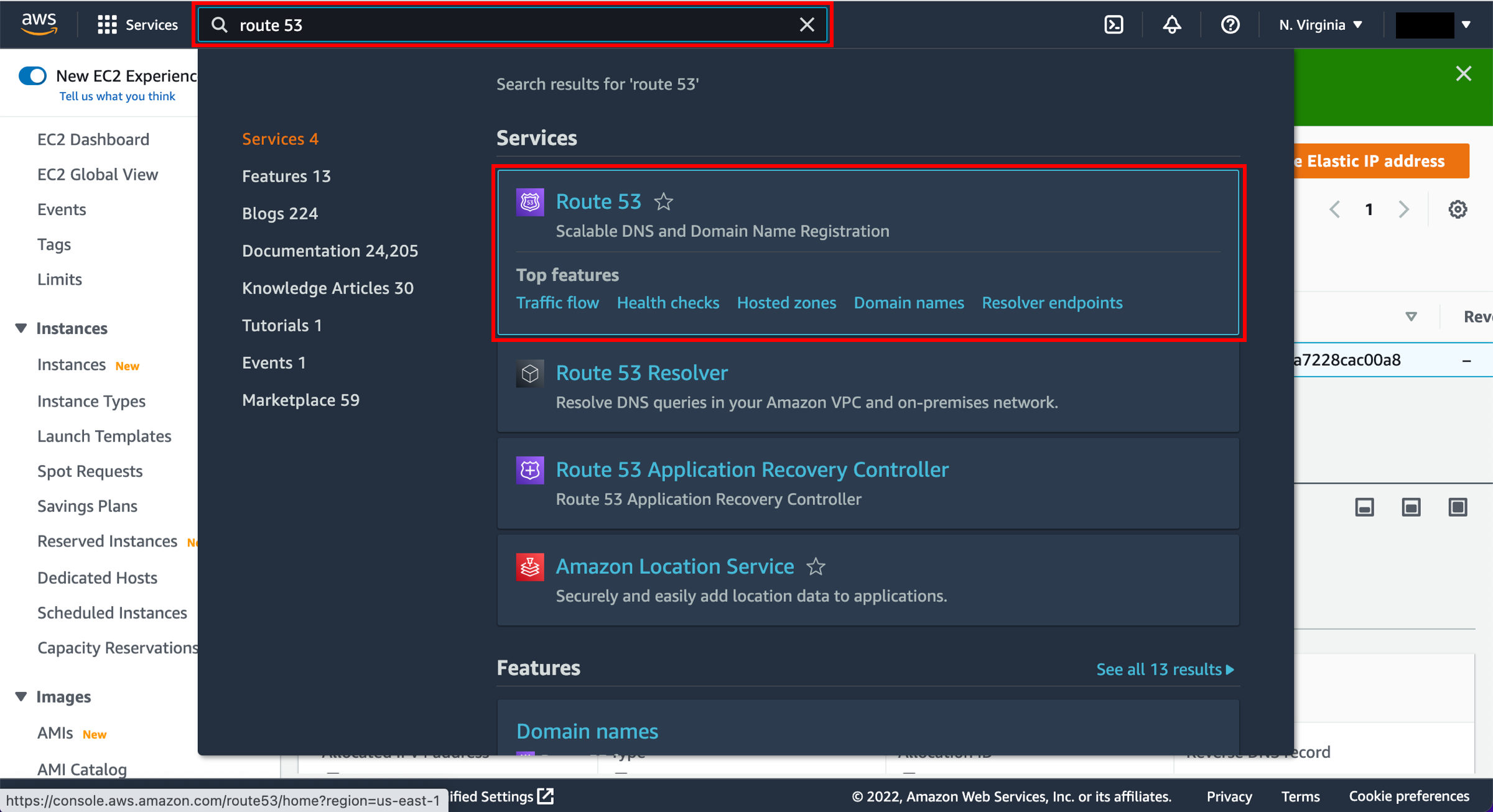Click Traffic flow top feature link
This screenshot has height=812, width=1493.
coord(558,302)
